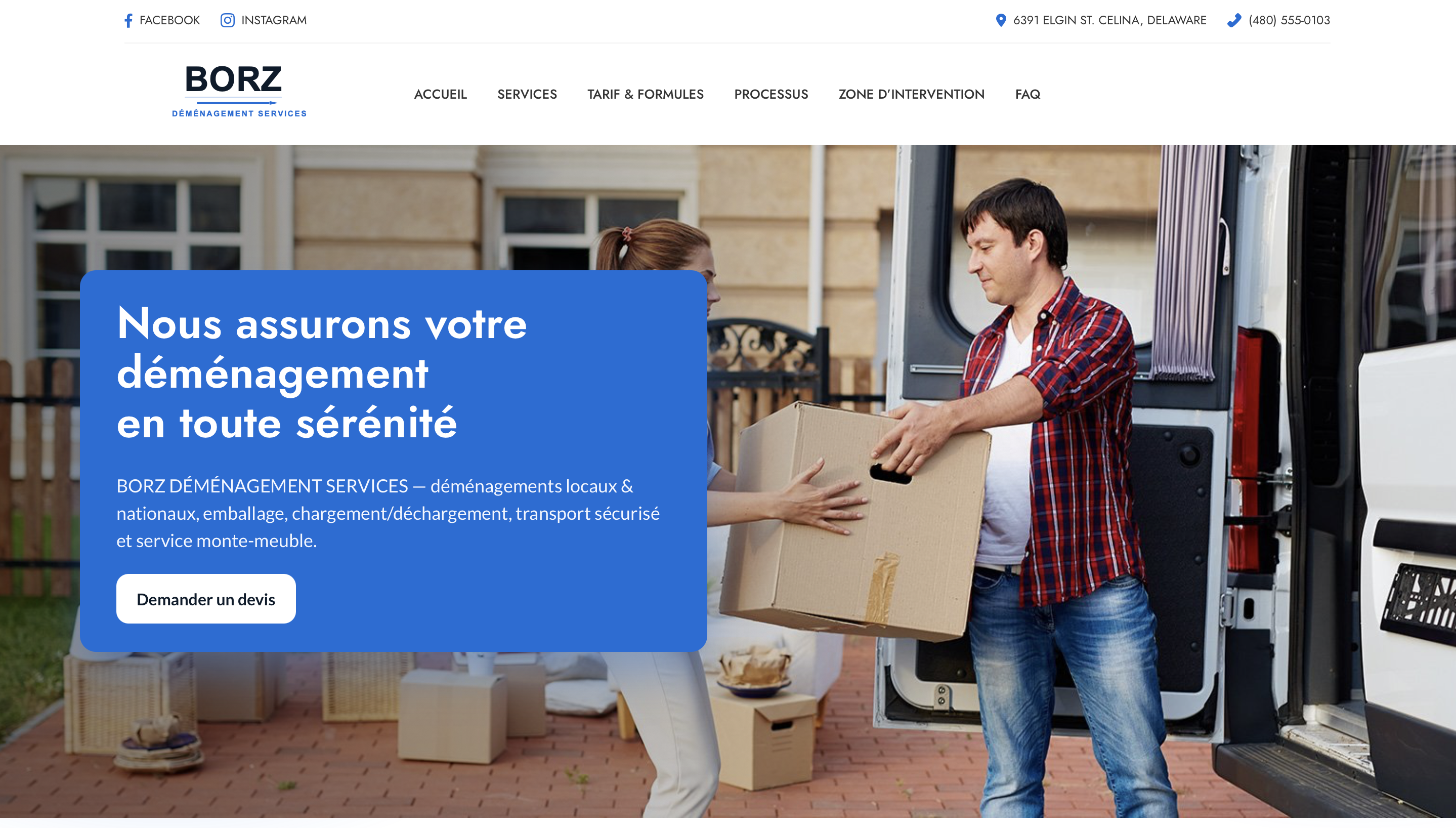Select TARIF & FORMULES in navigation
The image size is (1456, 828).
click(x=645, y=95)
